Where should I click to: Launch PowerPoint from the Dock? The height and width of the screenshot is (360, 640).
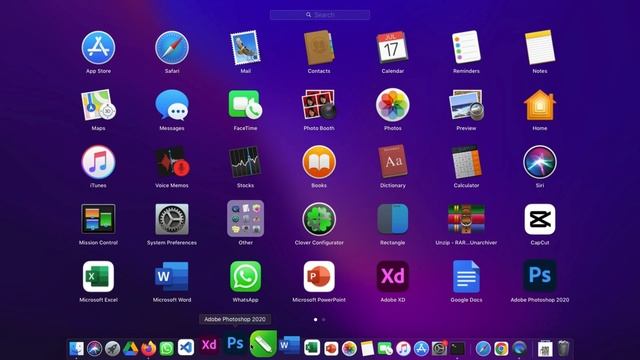pyautogui.click(x=331, y=349)
